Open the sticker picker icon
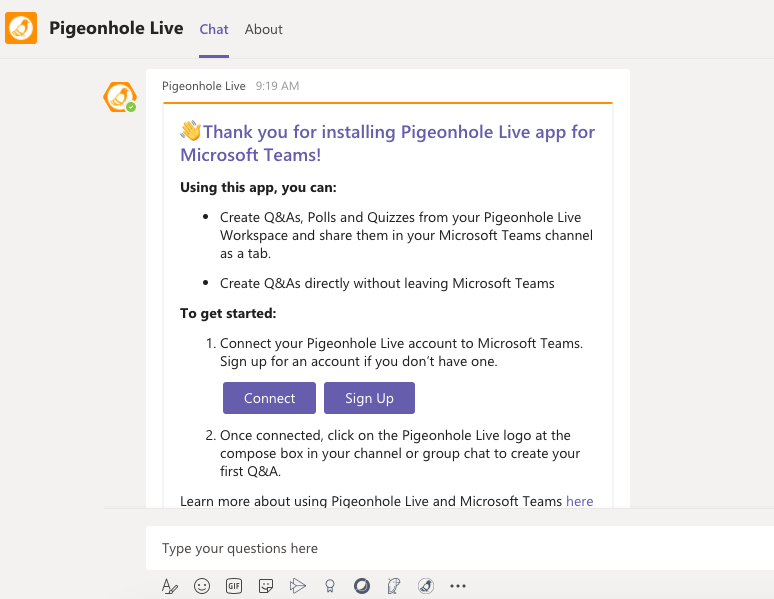This screenshot has height=599, width=774. 266,586
